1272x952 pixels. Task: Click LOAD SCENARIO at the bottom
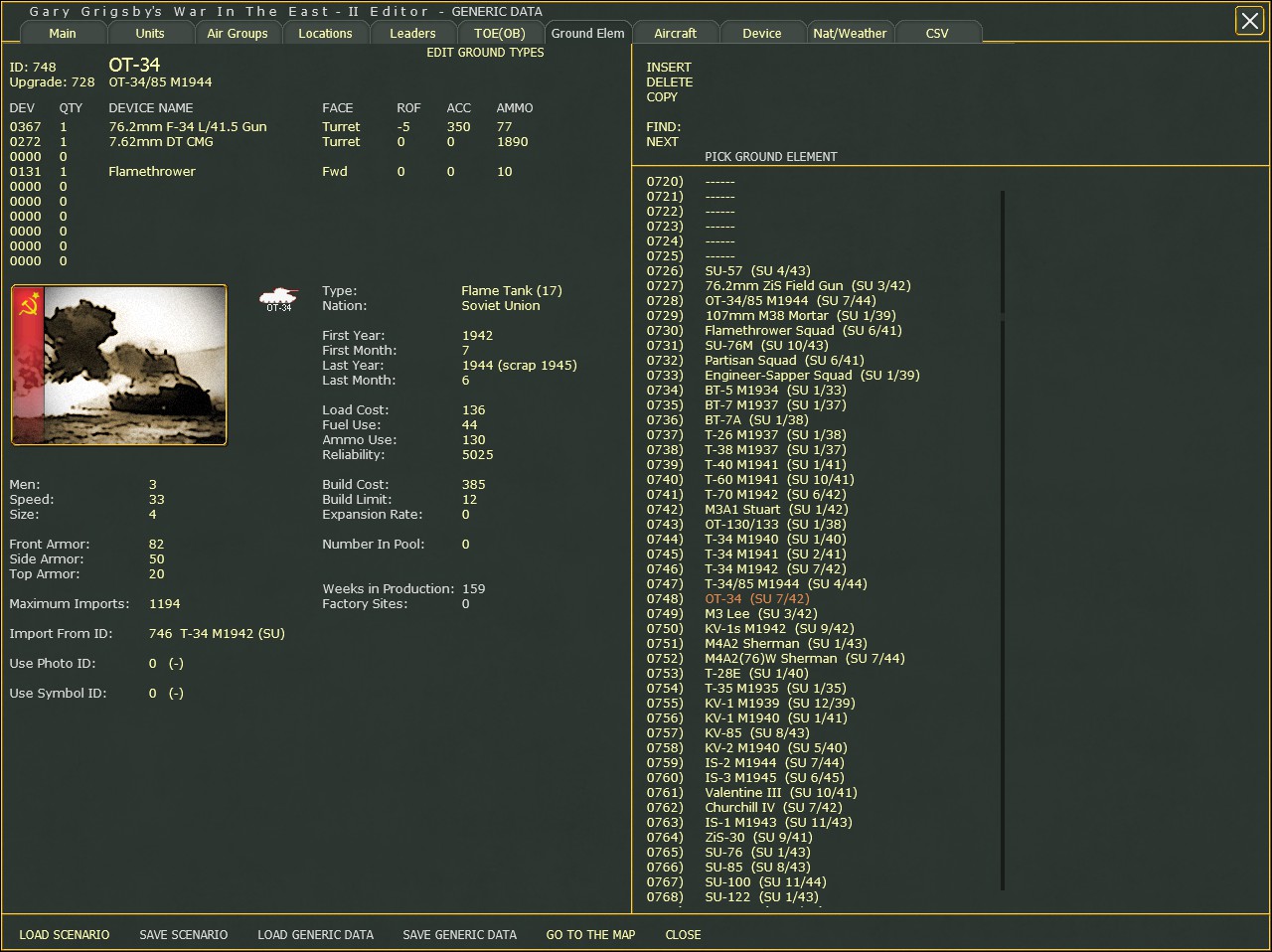65,935
